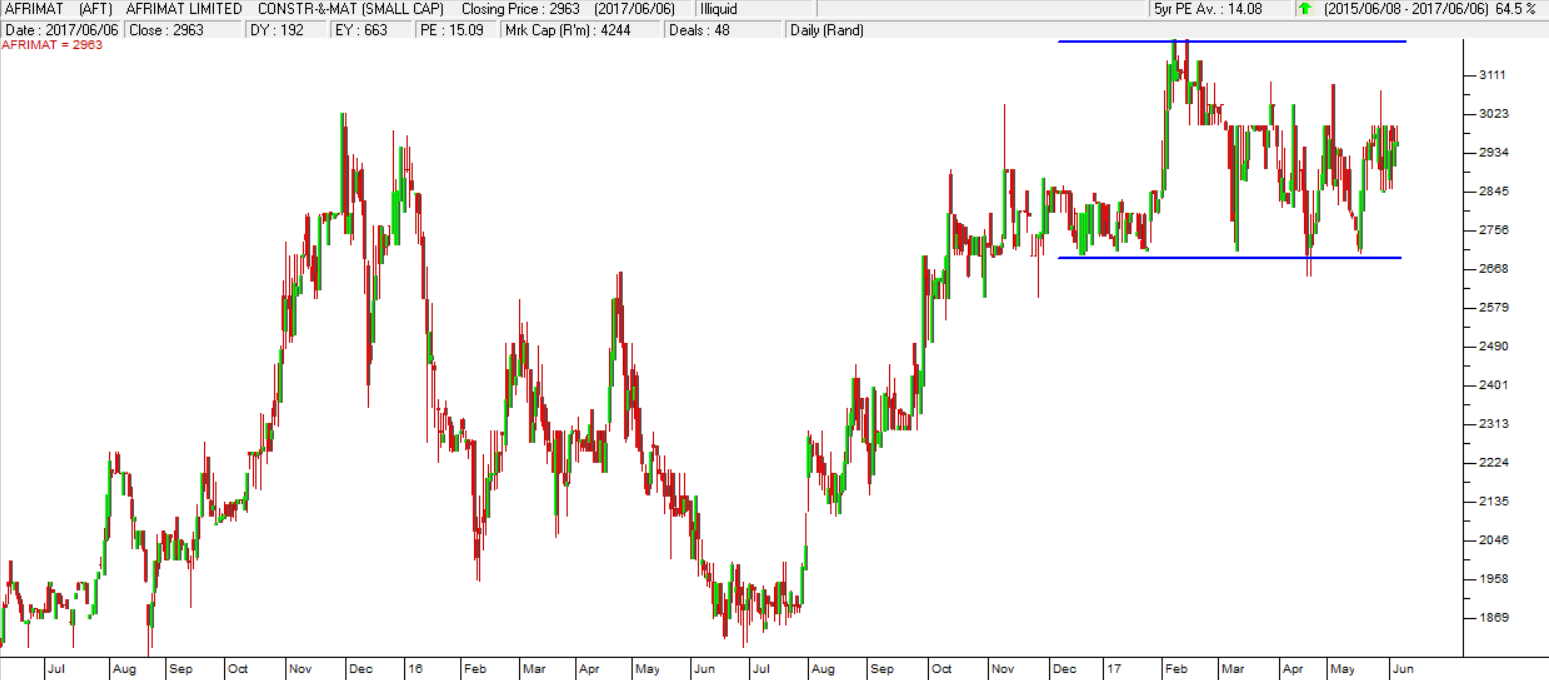Click the Mrk Cap (R'm) : 4244 field
Viewport: 1549px width, 680px height.
pos(580,30)
